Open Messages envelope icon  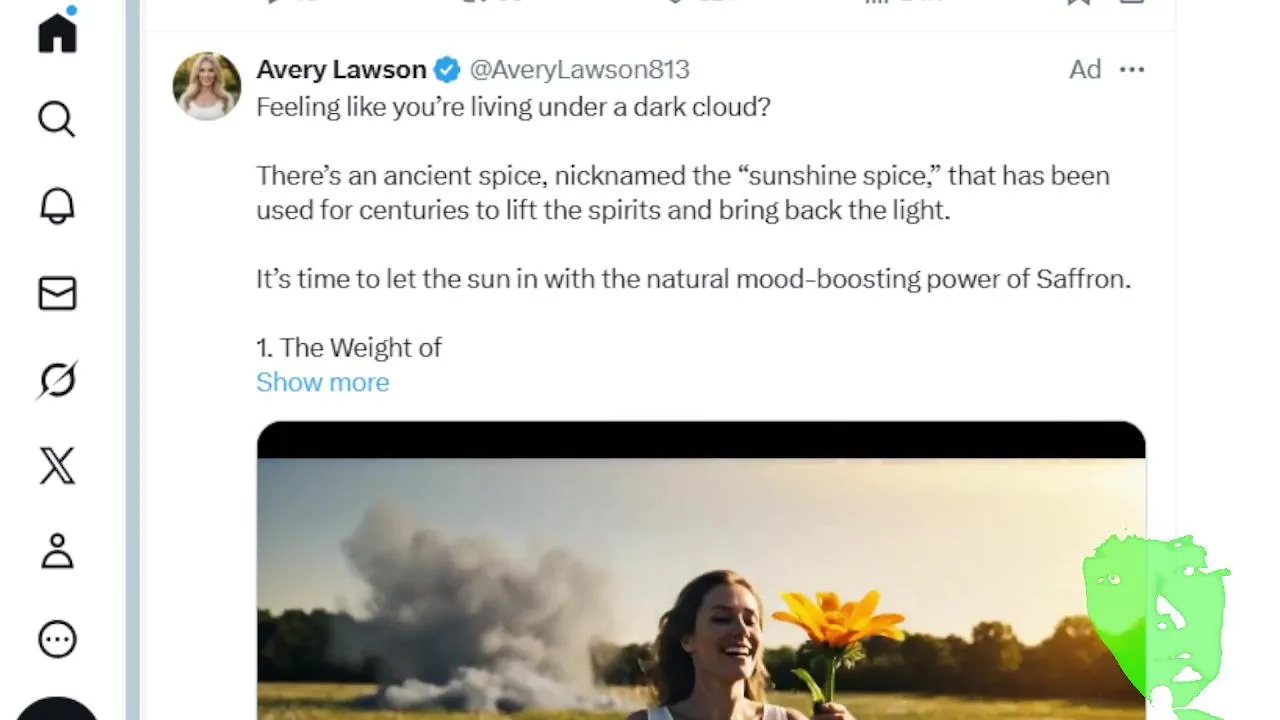coord(57,293)
